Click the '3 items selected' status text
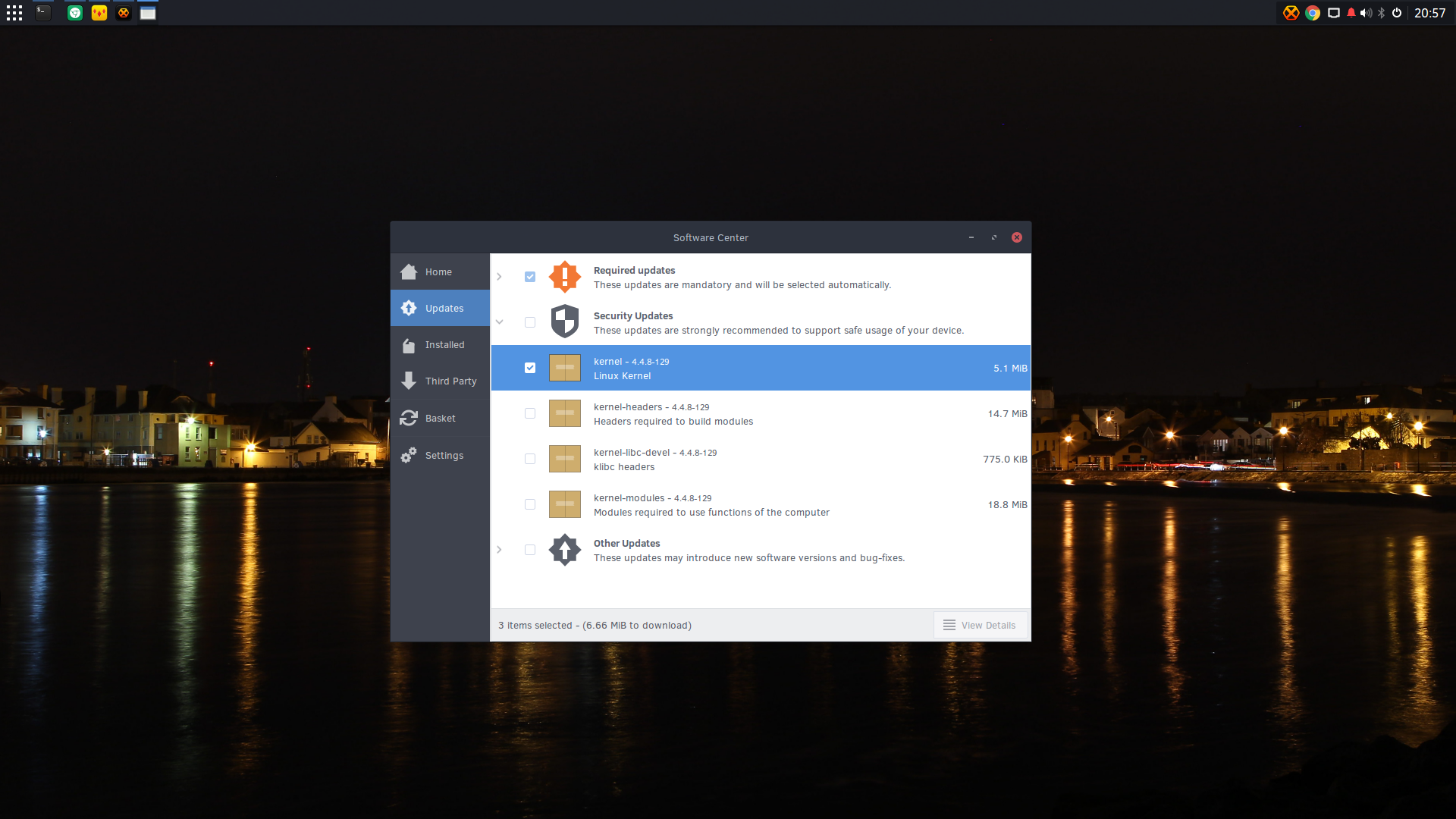This screenshot has height=819, width=1456. (595, 626)
